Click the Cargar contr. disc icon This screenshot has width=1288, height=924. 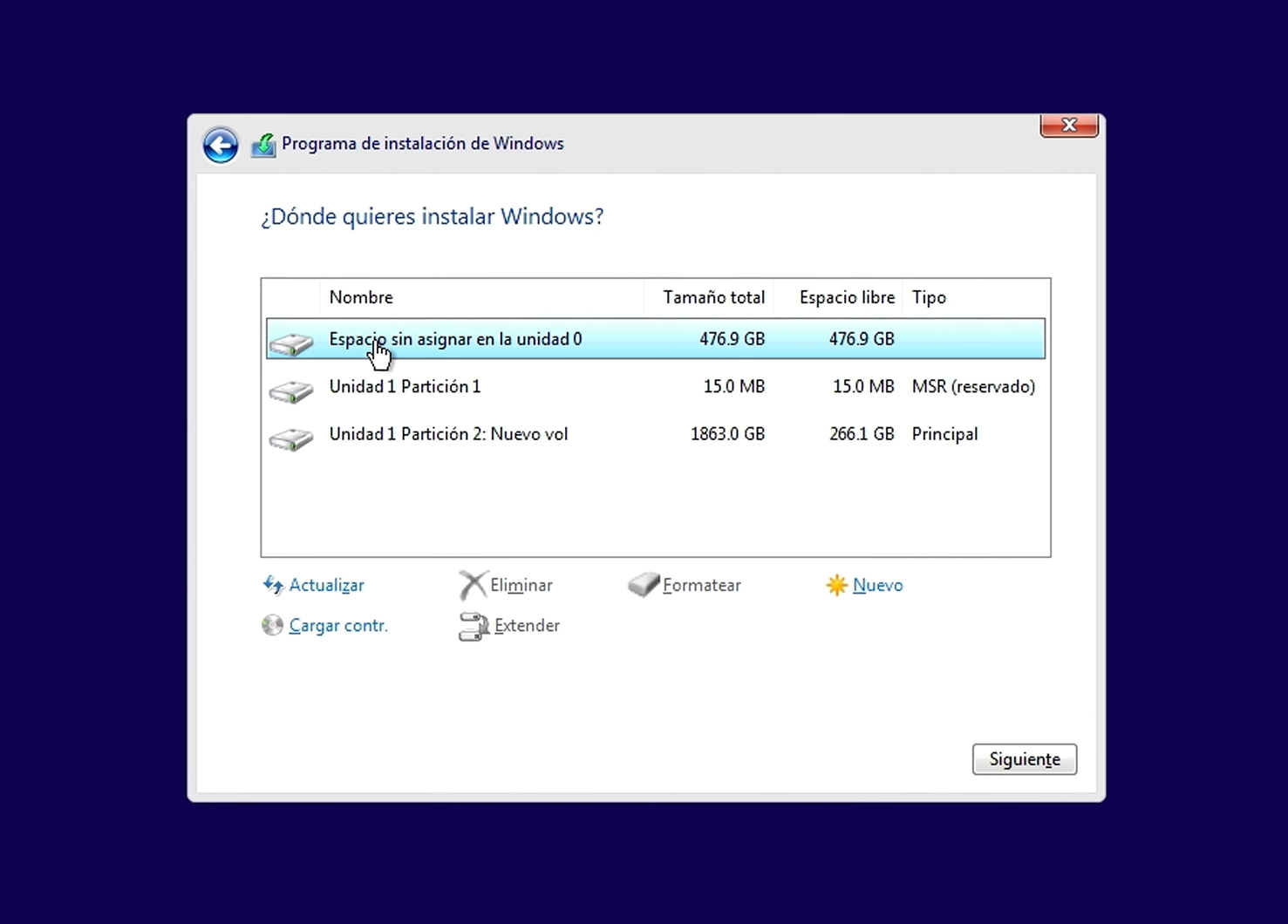[272, 625]
